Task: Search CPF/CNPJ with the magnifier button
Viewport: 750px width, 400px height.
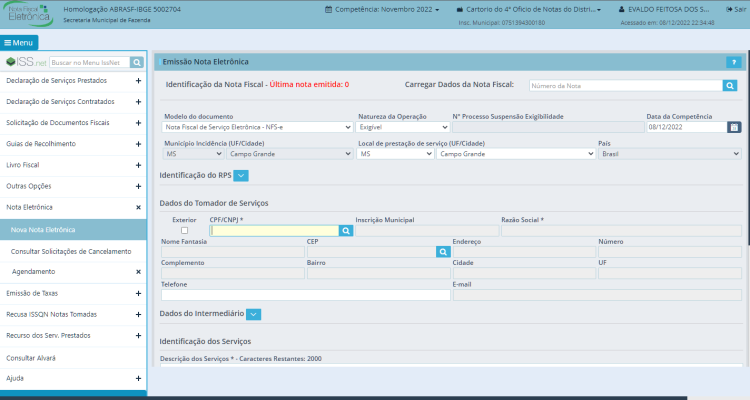Action: (346, 231)
